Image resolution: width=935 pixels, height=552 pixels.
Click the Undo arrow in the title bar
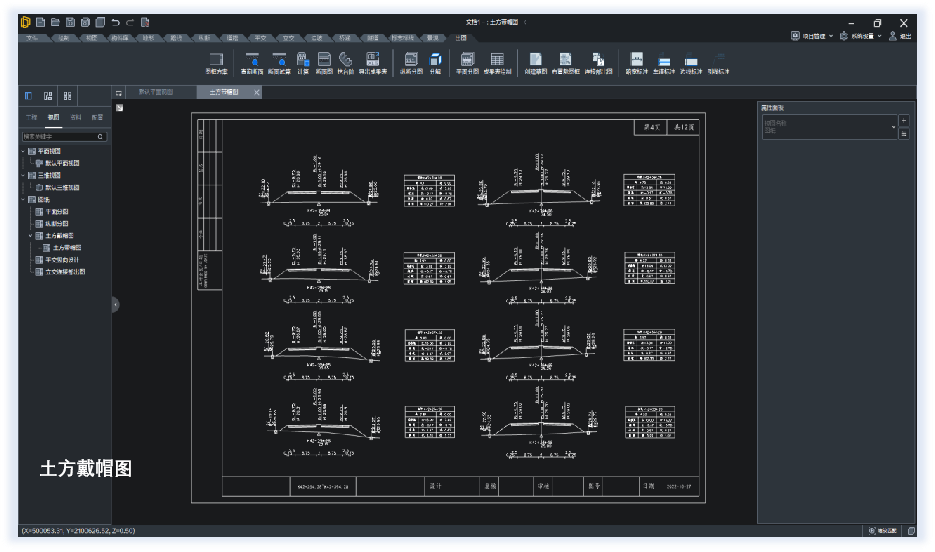(x=116, y=22)
